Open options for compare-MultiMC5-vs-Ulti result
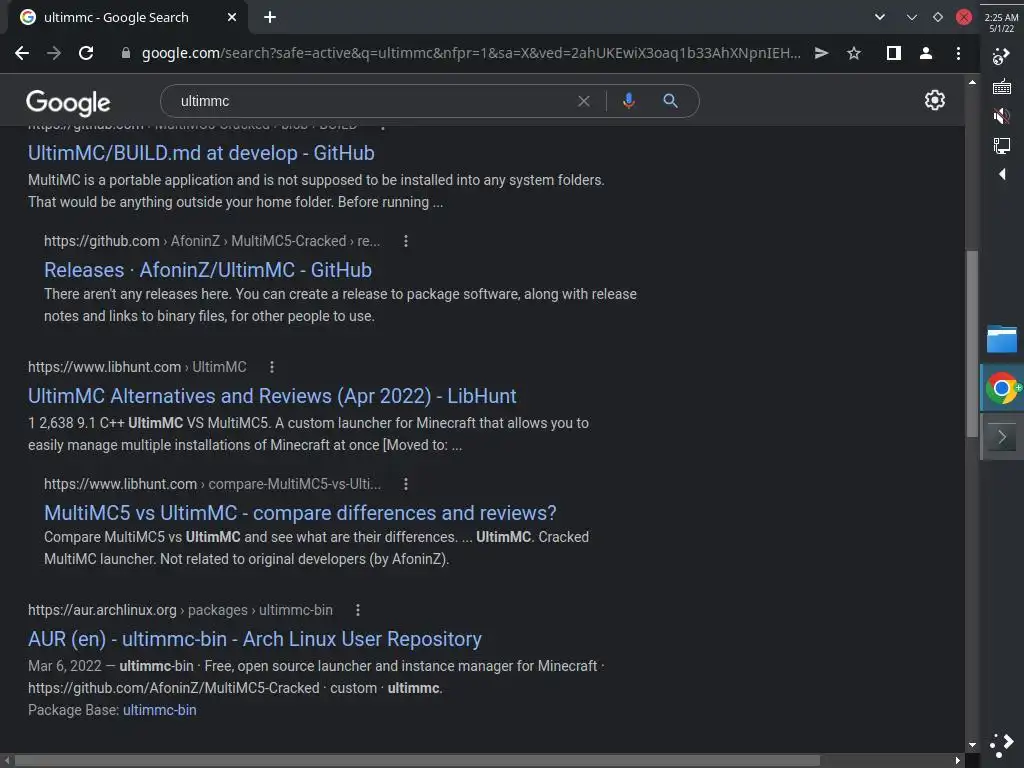This screenshot has width=1024, height=768. click(406, 484)
